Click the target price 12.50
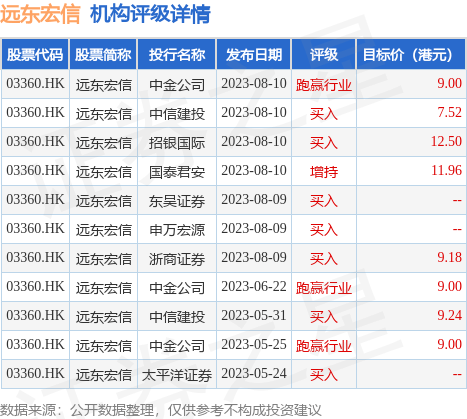467x419 pixels. (446, 141)
